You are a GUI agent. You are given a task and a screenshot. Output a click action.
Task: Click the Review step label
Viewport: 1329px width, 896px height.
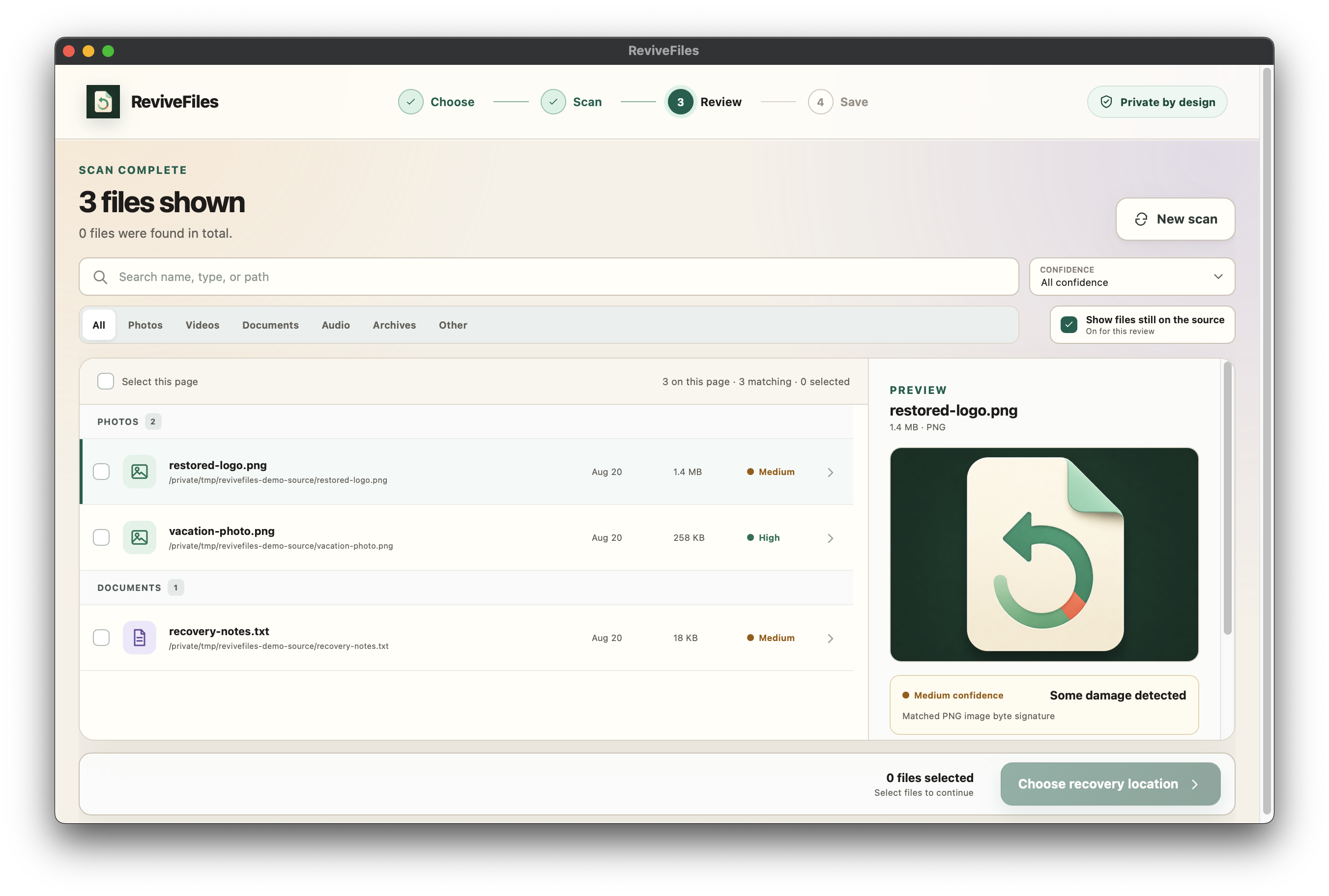tap(721, 102)
